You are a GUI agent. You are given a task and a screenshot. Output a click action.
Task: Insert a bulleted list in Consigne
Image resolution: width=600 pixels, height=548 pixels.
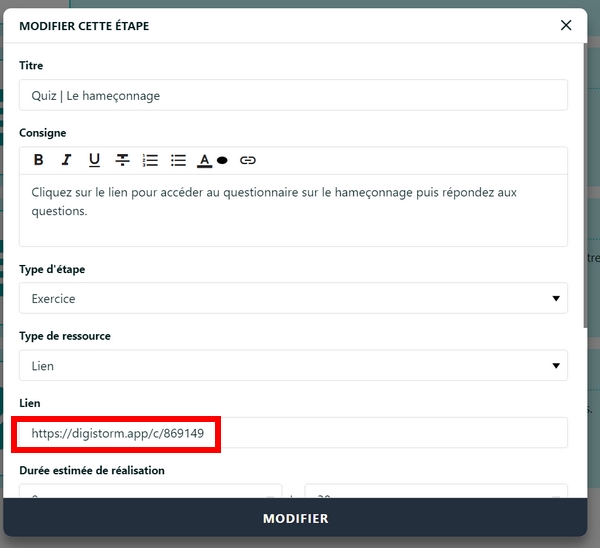[178, 160]
